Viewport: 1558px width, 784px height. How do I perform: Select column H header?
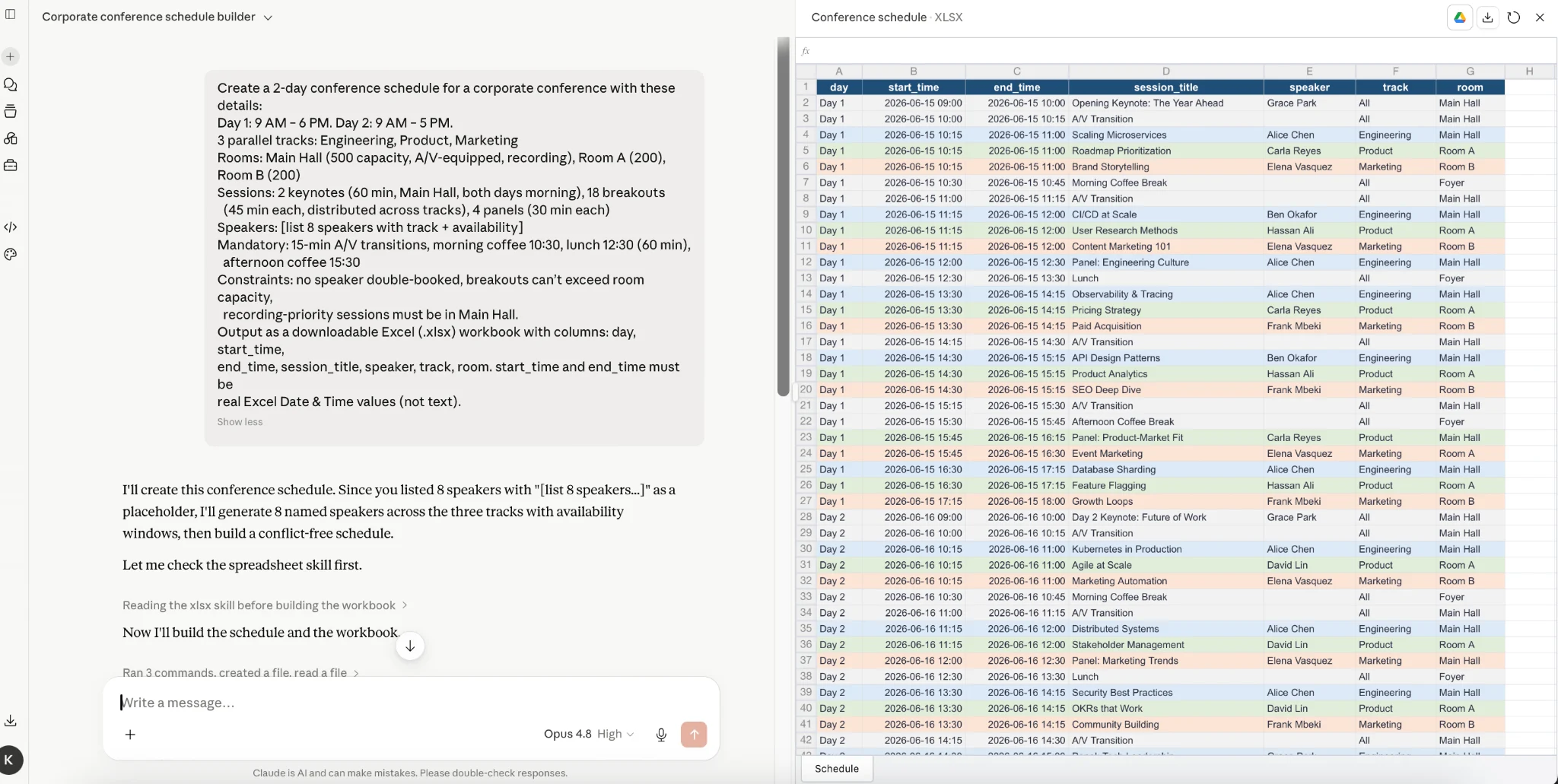1529,71
